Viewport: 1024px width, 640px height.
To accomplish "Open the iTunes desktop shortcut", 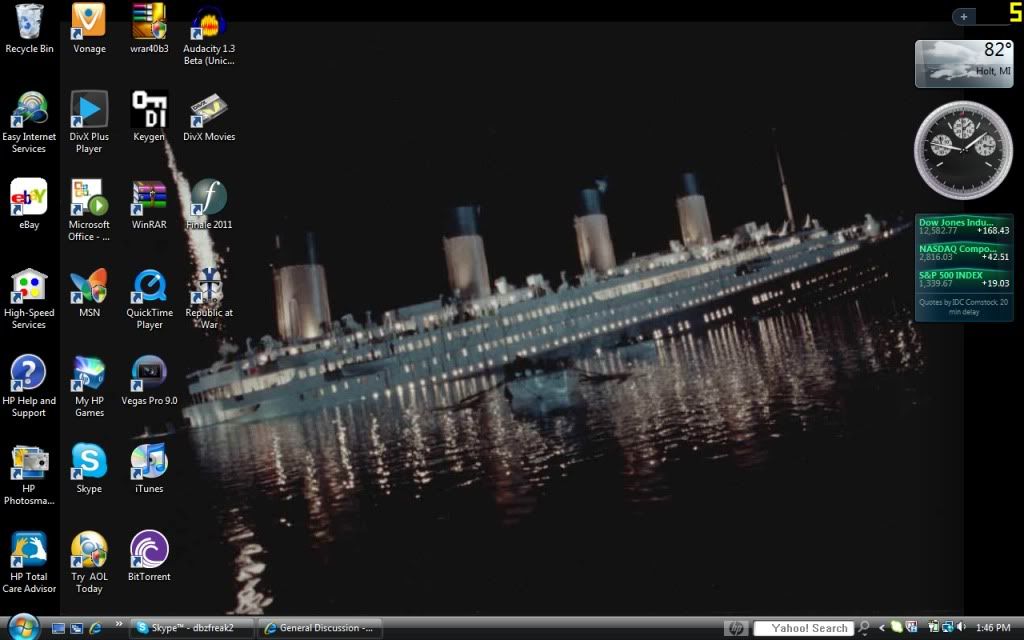I will coord(149,462).
